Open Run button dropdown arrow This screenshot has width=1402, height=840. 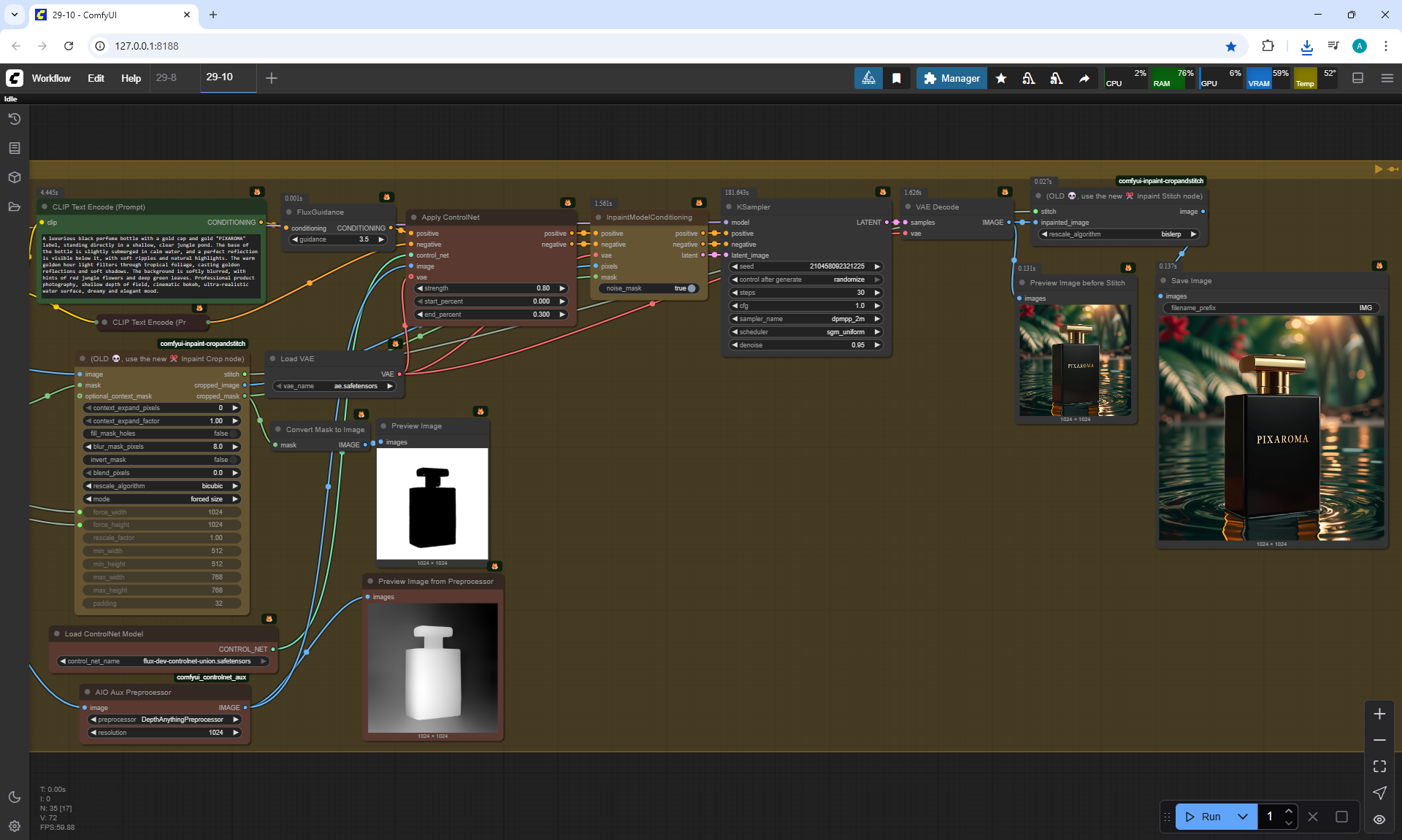1243,817
